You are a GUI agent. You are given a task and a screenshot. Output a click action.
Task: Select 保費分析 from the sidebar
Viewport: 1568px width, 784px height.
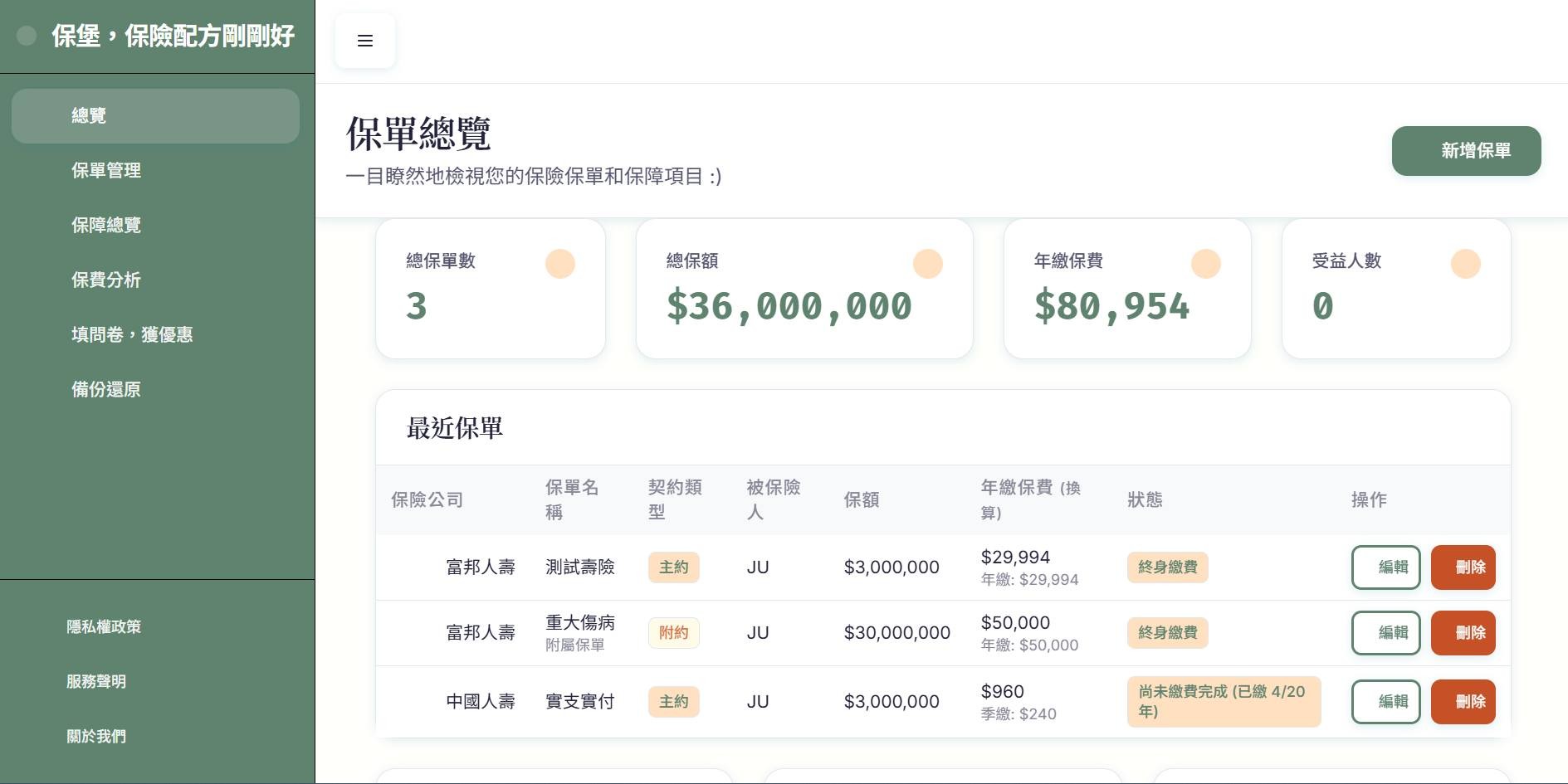coord(106,280)
